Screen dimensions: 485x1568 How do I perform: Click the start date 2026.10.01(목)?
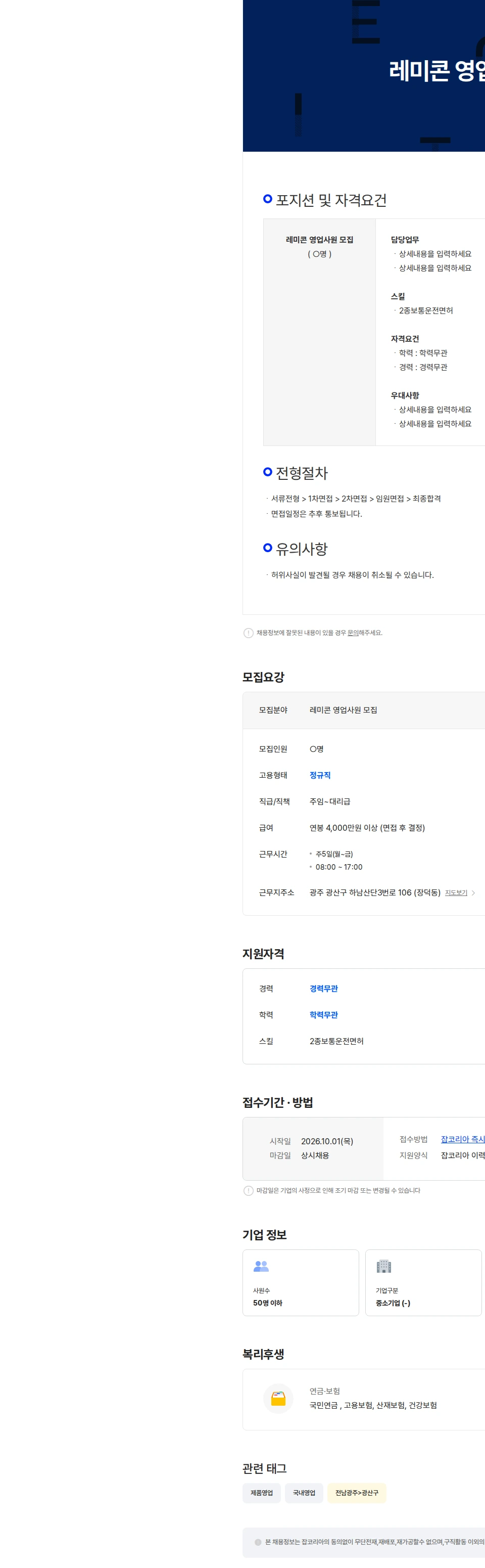[x=327, y=1141]
